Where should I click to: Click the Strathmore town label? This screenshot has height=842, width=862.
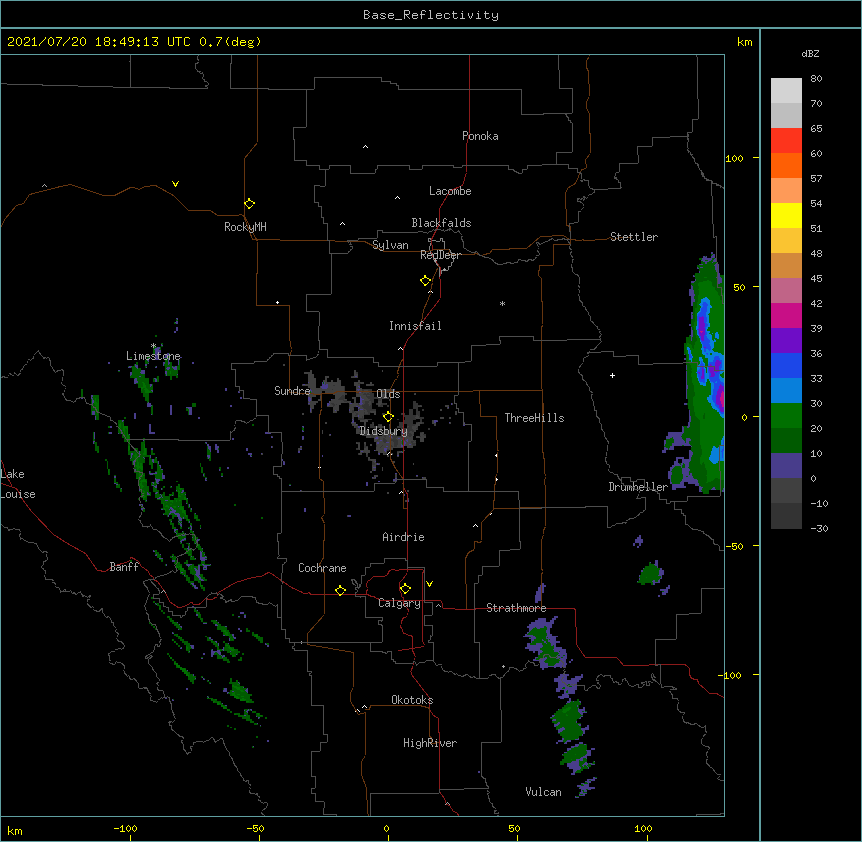coord(516,608)
